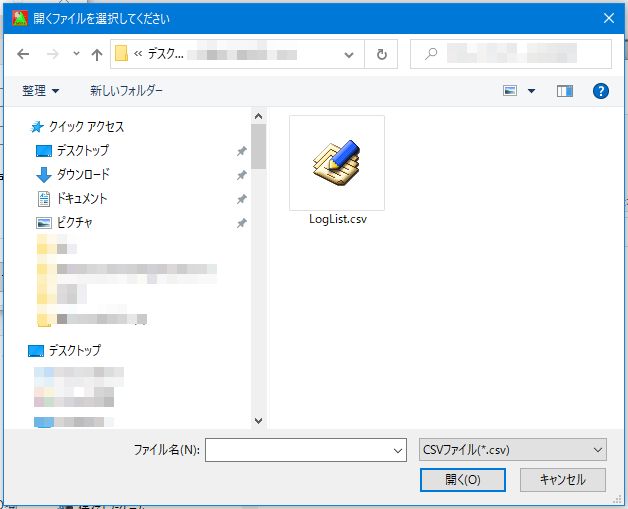Screen dimensions: 628x509
Task: Open デスクトップ under Quick Access
Action: pyautogui.click(x=83, y=151)
